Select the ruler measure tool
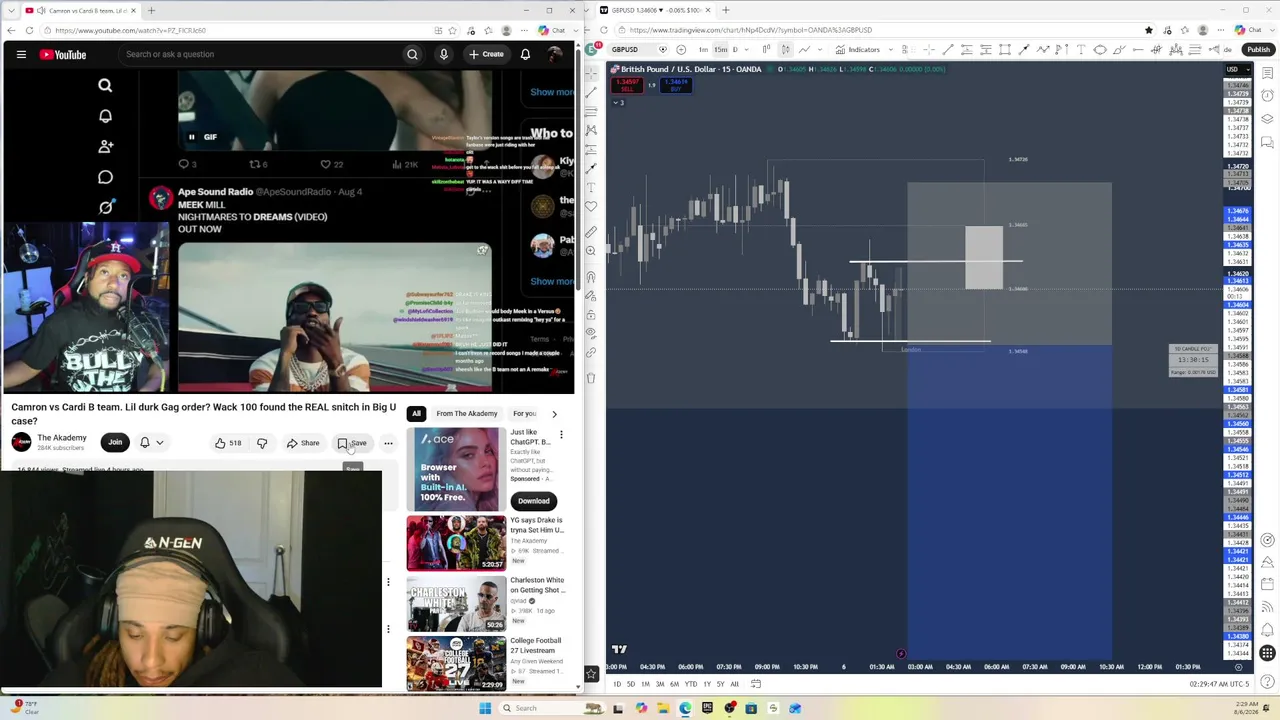This screenshot has height=720, width=1280. point(591,232)
